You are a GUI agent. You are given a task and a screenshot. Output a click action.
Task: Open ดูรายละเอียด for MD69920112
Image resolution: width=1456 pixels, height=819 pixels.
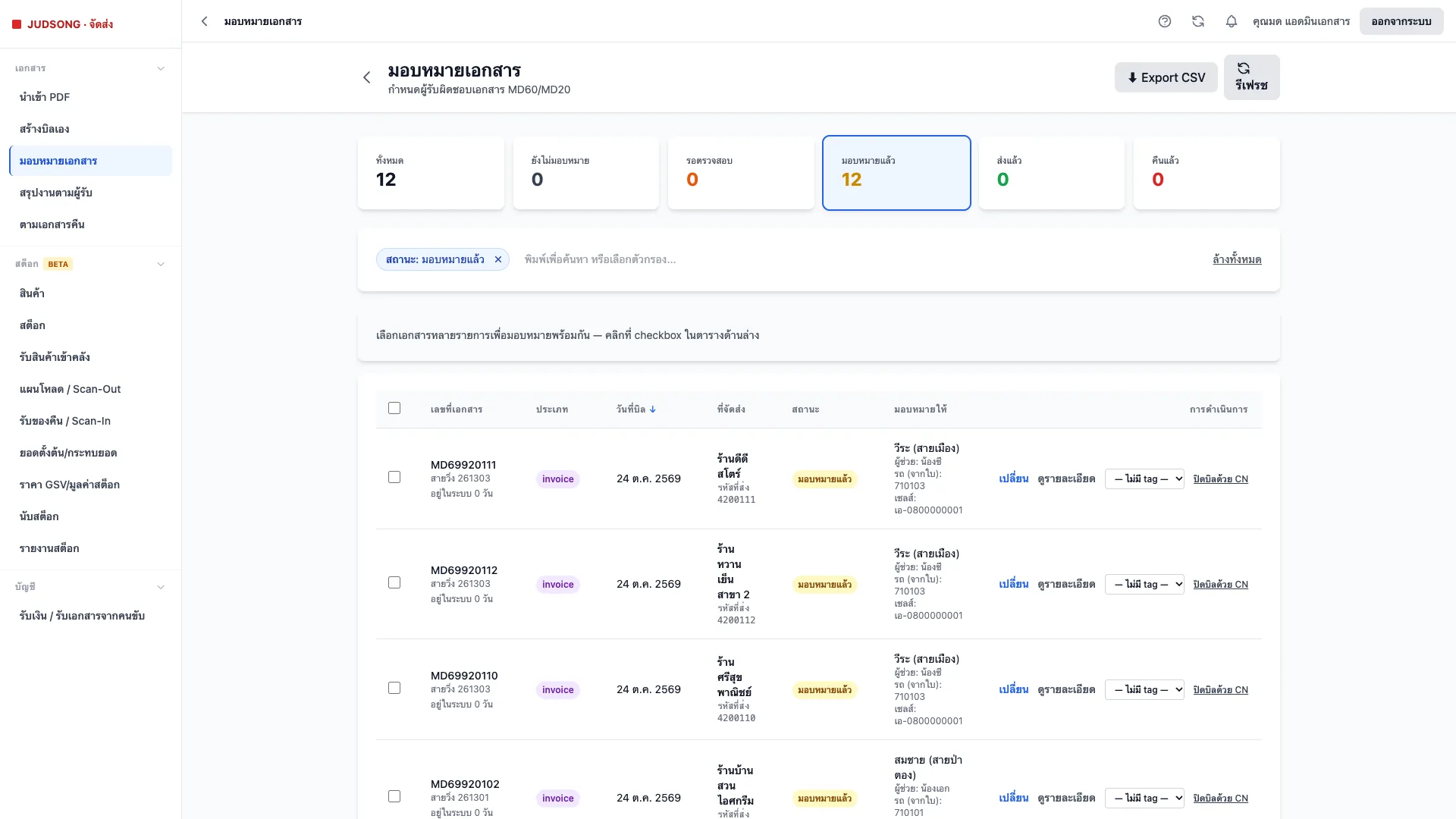tap(1066, 585)
